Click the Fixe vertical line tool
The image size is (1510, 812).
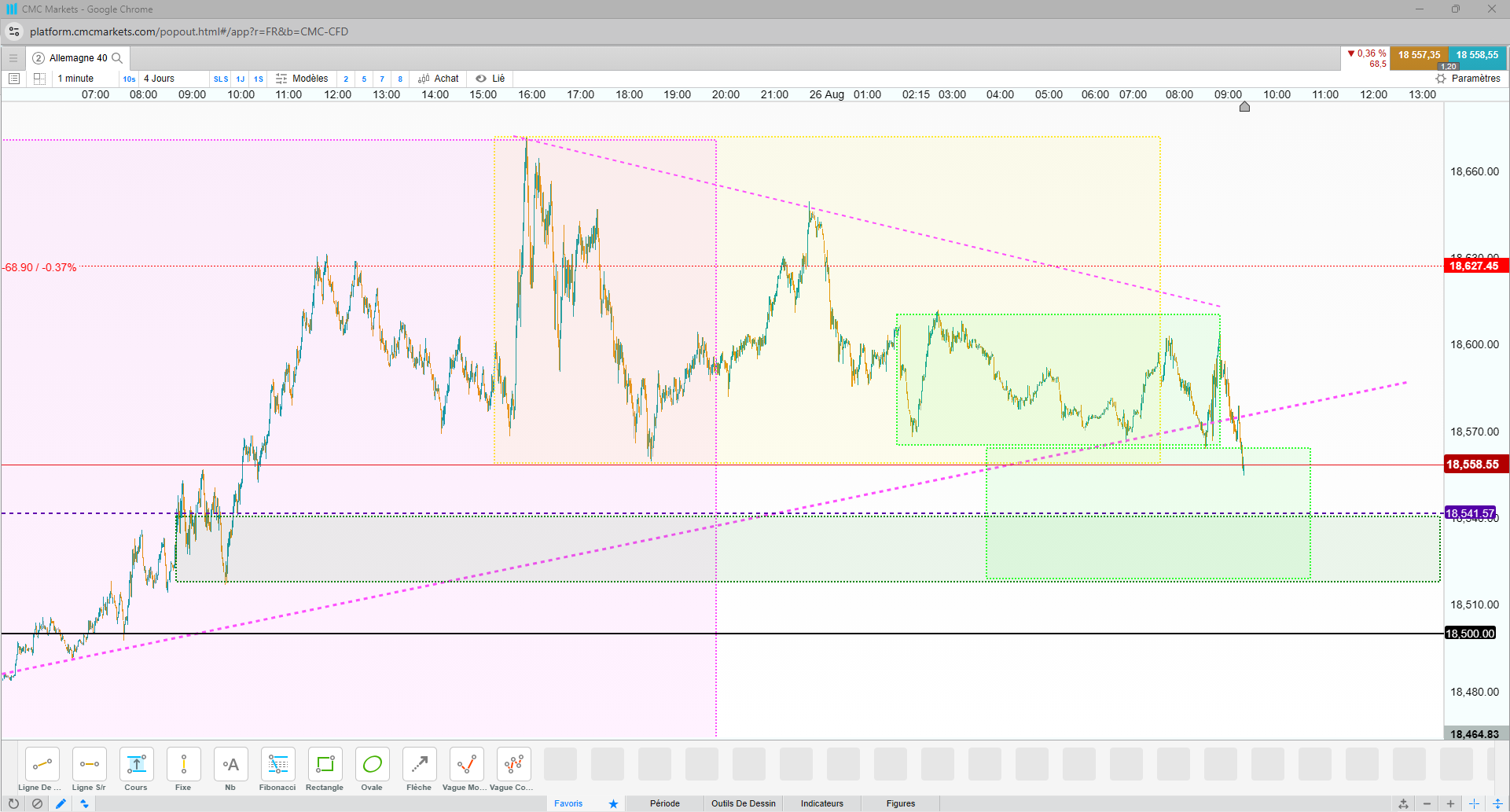[183, 770]
